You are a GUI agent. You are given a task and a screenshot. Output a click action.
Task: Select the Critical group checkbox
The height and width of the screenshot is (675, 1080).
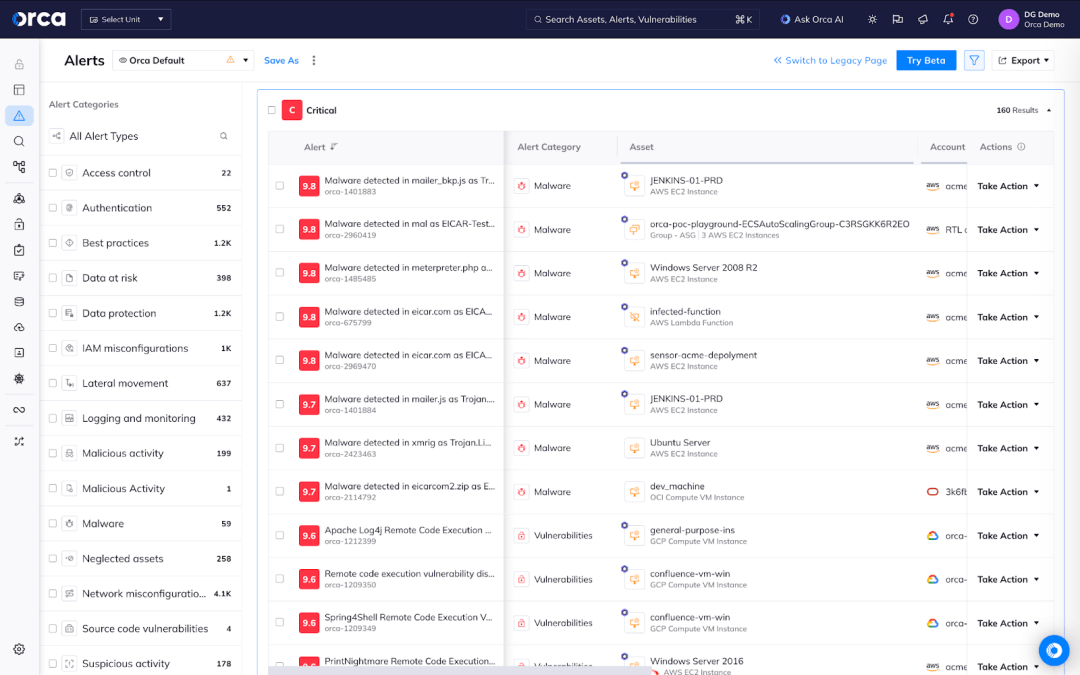click(272, 110)
